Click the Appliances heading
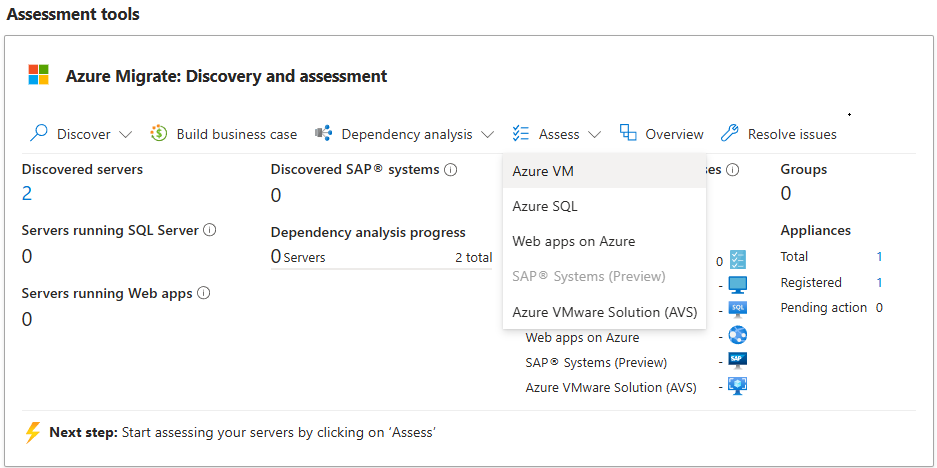Viewport: 937px width, 468px height. (x=815, y=231)
